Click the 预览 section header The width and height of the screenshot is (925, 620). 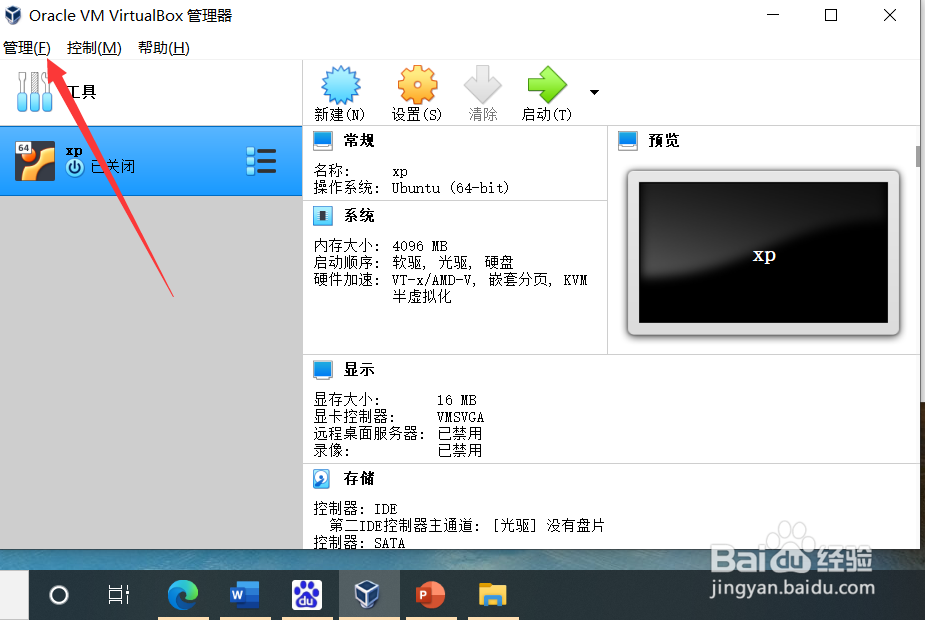[x=664, y=140]
